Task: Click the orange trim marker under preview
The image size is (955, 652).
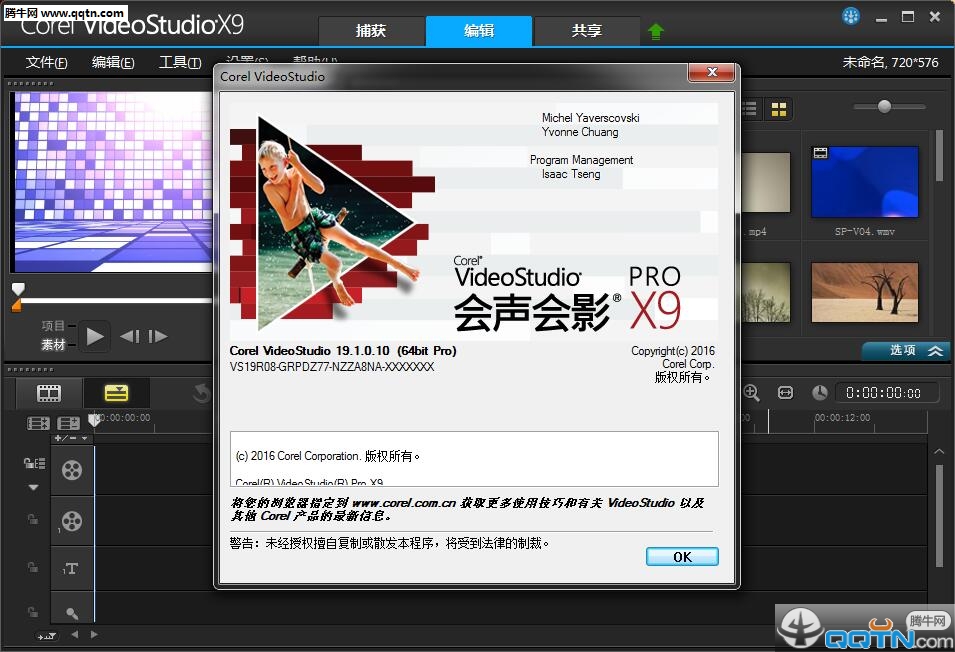Action: [16, 306]
